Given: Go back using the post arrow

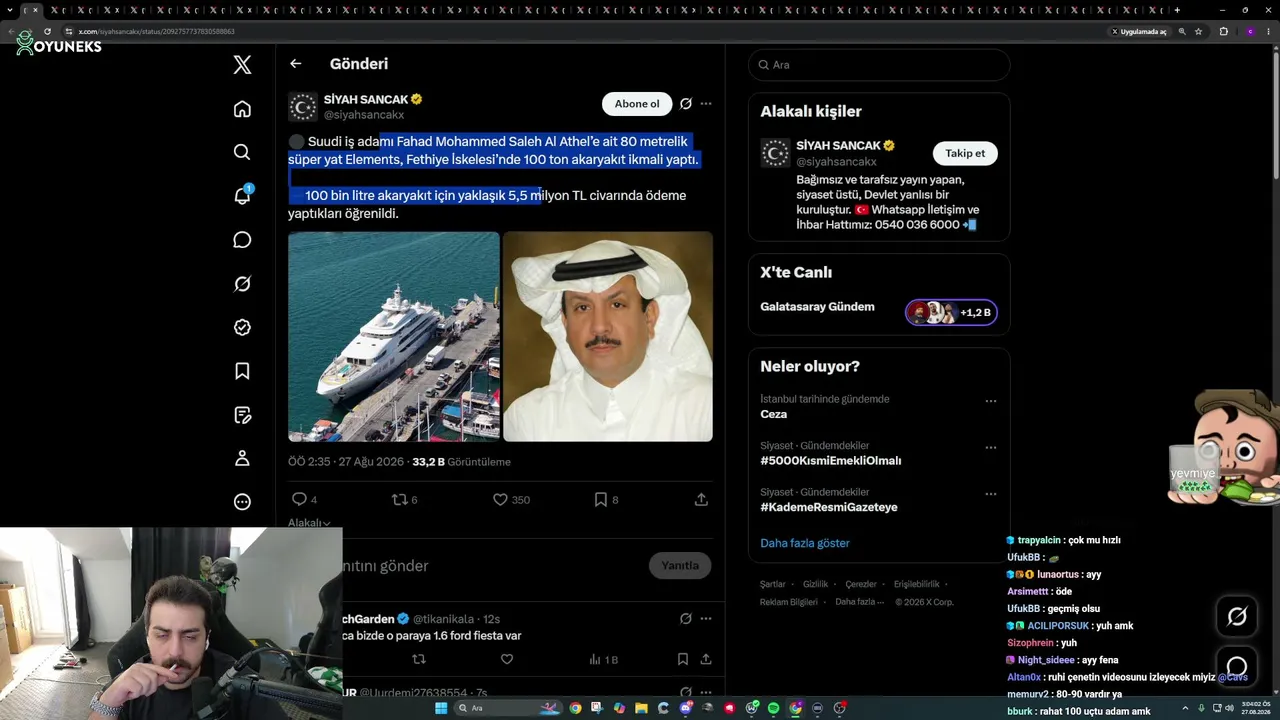Looking at the screenshot, I should pyautogui.click(x=295, y=64).
